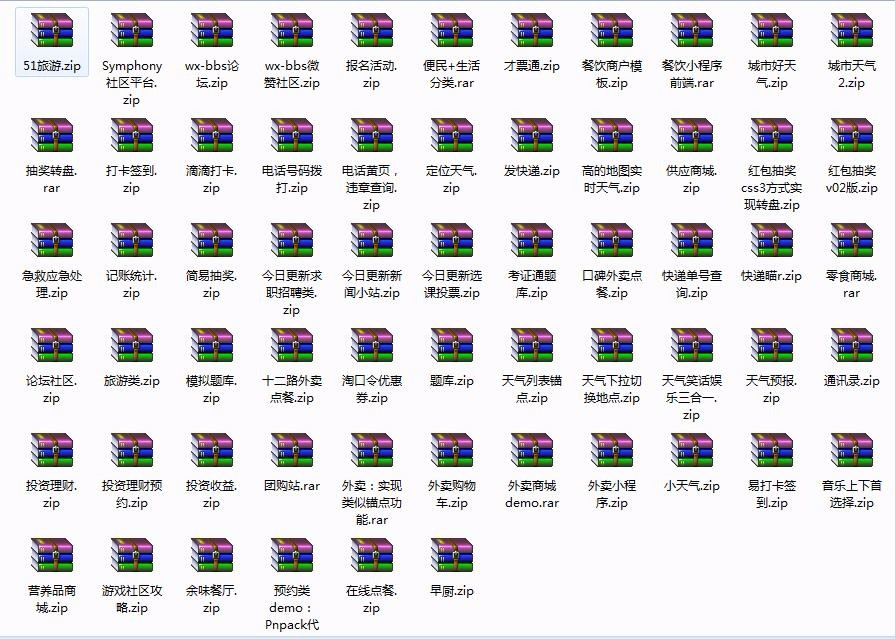The width and height of the screenshot is (895, 639).
Task: Click 红包抽奖css3方式实现转盘.zip icon
Action: [771, 135]
